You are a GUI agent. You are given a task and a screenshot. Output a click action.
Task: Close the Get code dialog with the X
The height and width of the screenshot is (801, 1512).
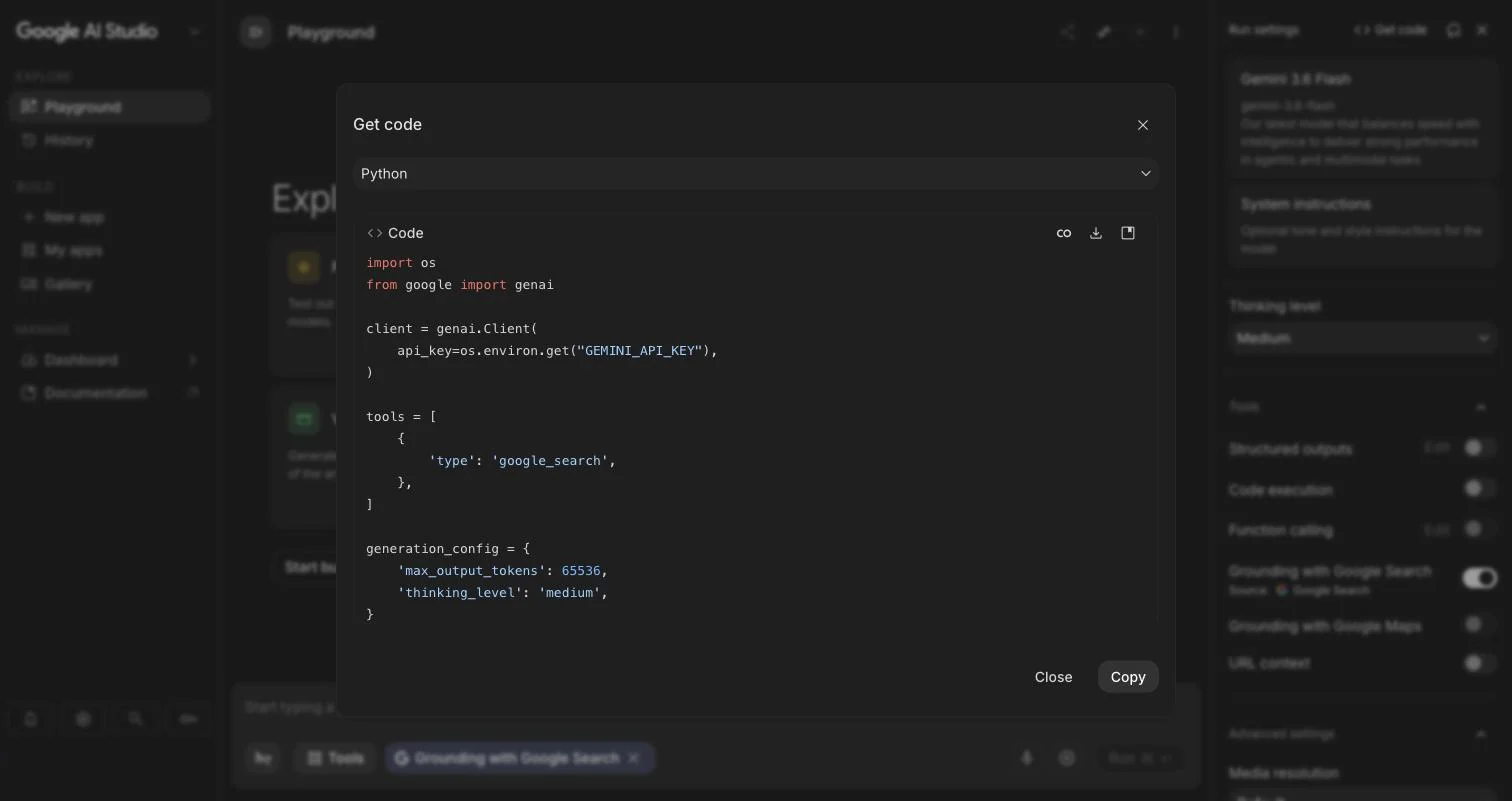click(x=1143, y=125)
